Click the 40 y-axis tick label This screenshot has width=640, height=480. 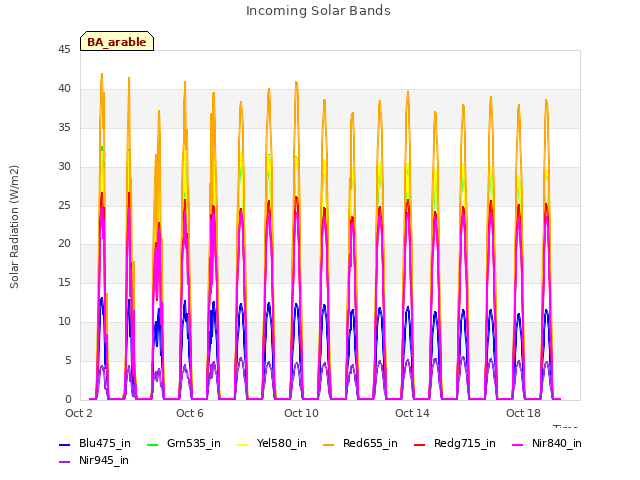(64, 89)
